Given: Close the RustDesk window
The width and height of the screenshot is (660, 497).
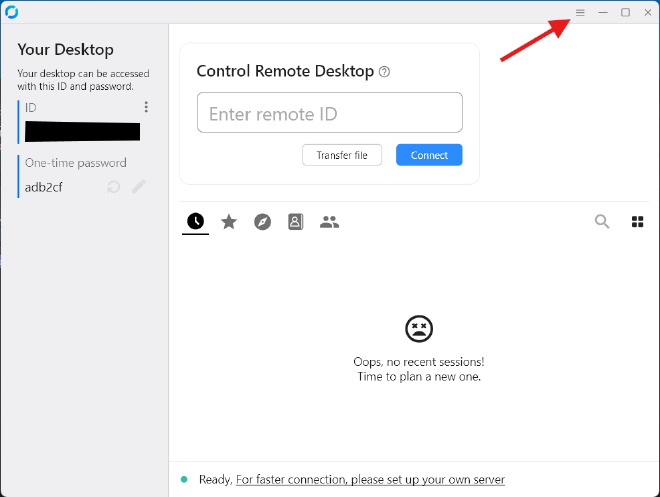Looking at the screenshot, I should click(x=647, y=12).
